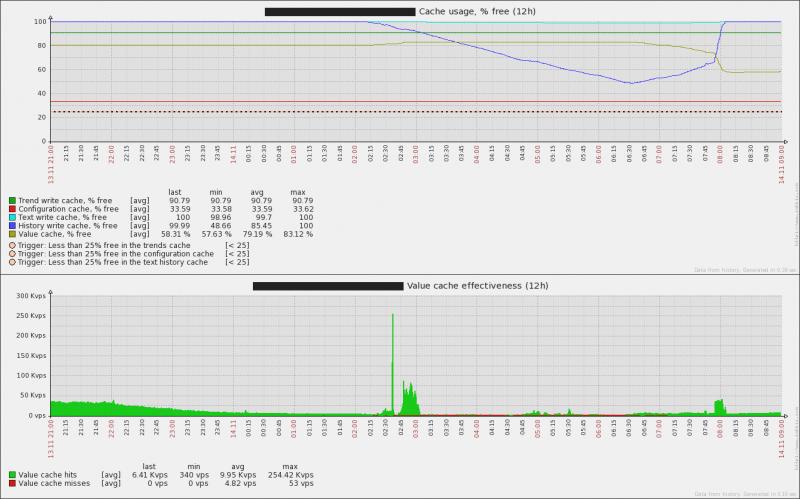
Task: Click the "08:00" time label on Cache usage graph
Action: tap(720, 154)
